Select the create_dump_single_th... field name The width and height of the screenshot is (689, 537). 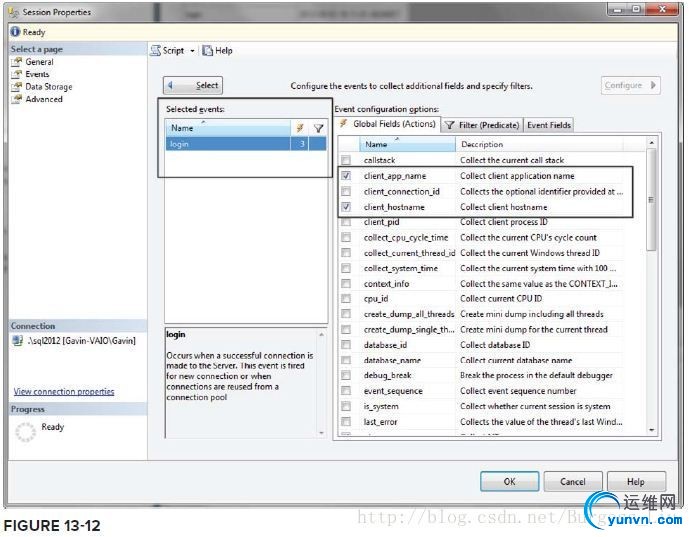409,330
